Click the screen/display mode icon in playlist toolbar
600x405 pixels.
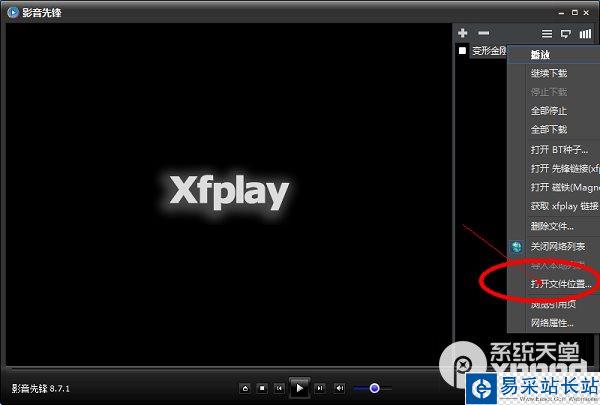pos(566,34)
